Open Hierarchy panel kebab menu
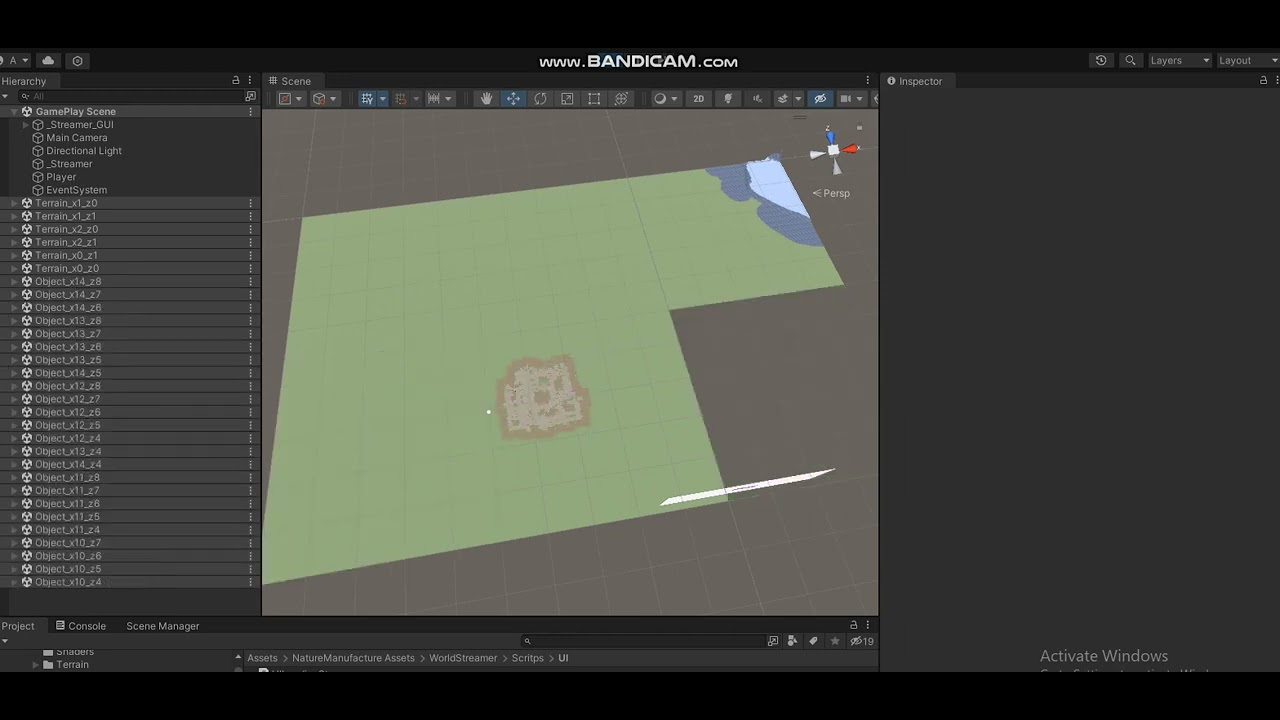This screenshot has height=720, width=1280. 250,81
